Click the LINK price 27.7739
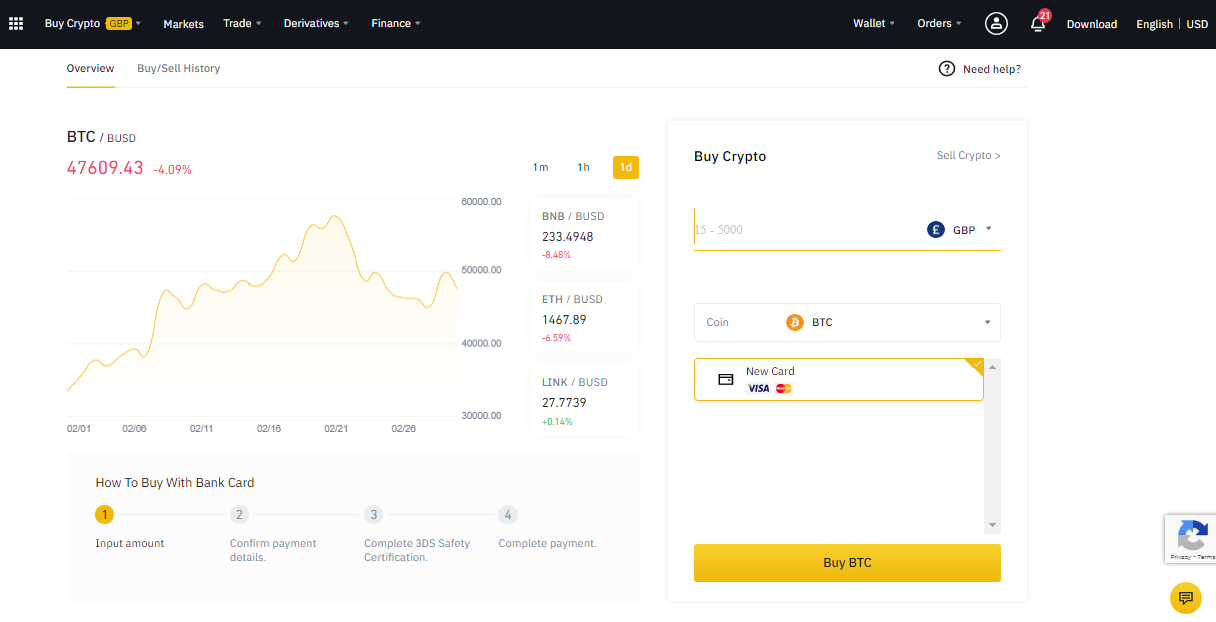1216x622 pixels. 564,403
